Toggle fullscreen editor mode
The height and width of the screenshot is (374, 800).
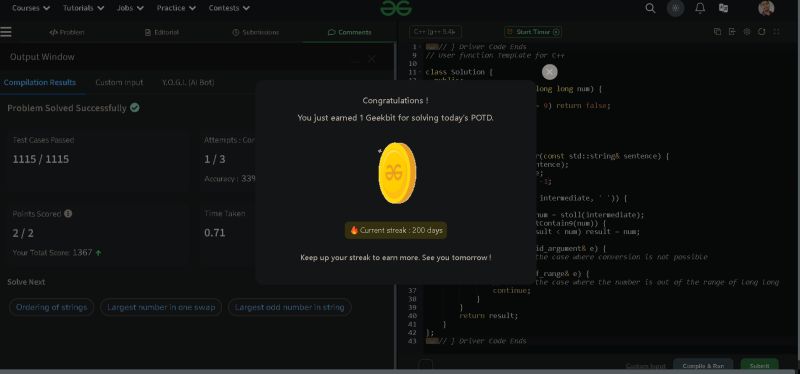pos(776,32)
